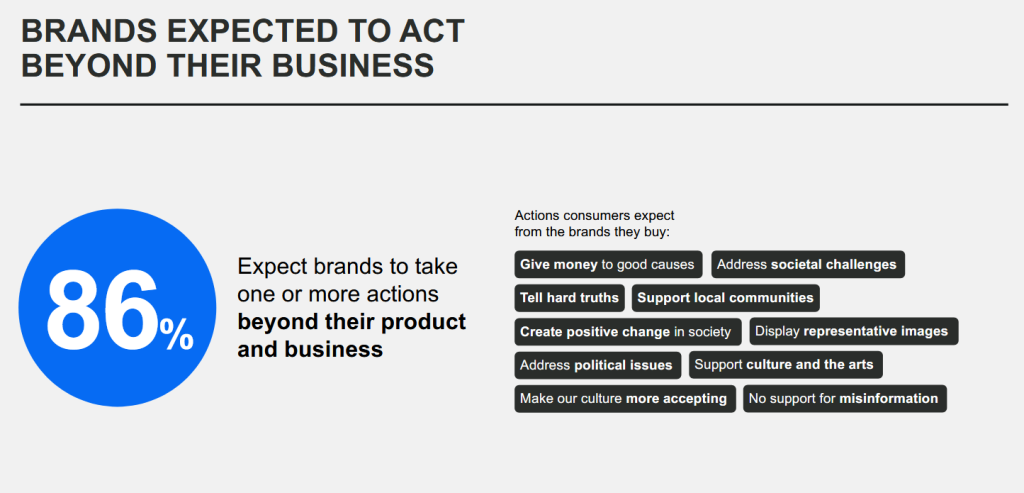The width and height of the screenshot is (1024, 493).
Task: Select 'Support culture and the arts' tag
Action: coord(786,364)
